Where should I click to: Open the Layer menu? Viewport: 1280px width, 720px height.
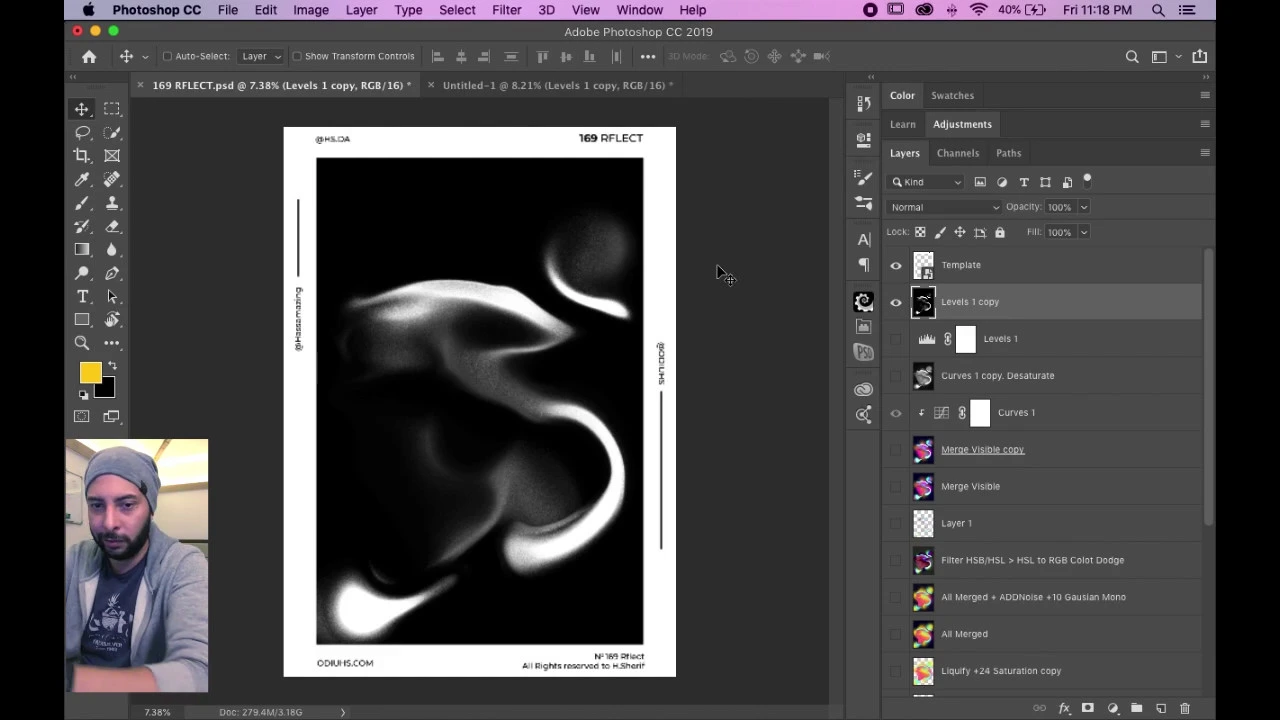coord(361,10)
